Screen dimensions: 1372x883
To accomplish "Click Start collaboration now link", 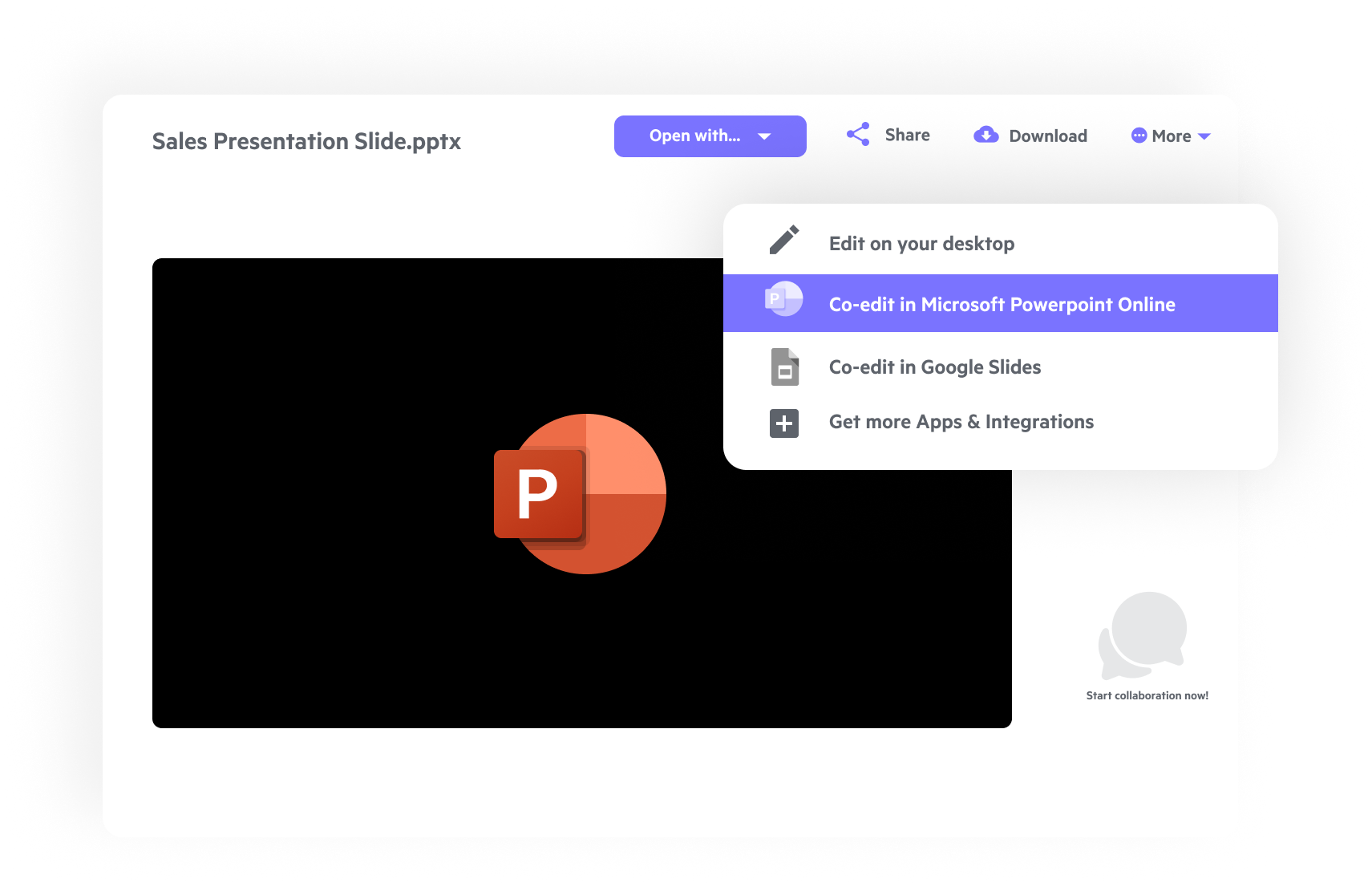I will click(x=1147, y=696).
